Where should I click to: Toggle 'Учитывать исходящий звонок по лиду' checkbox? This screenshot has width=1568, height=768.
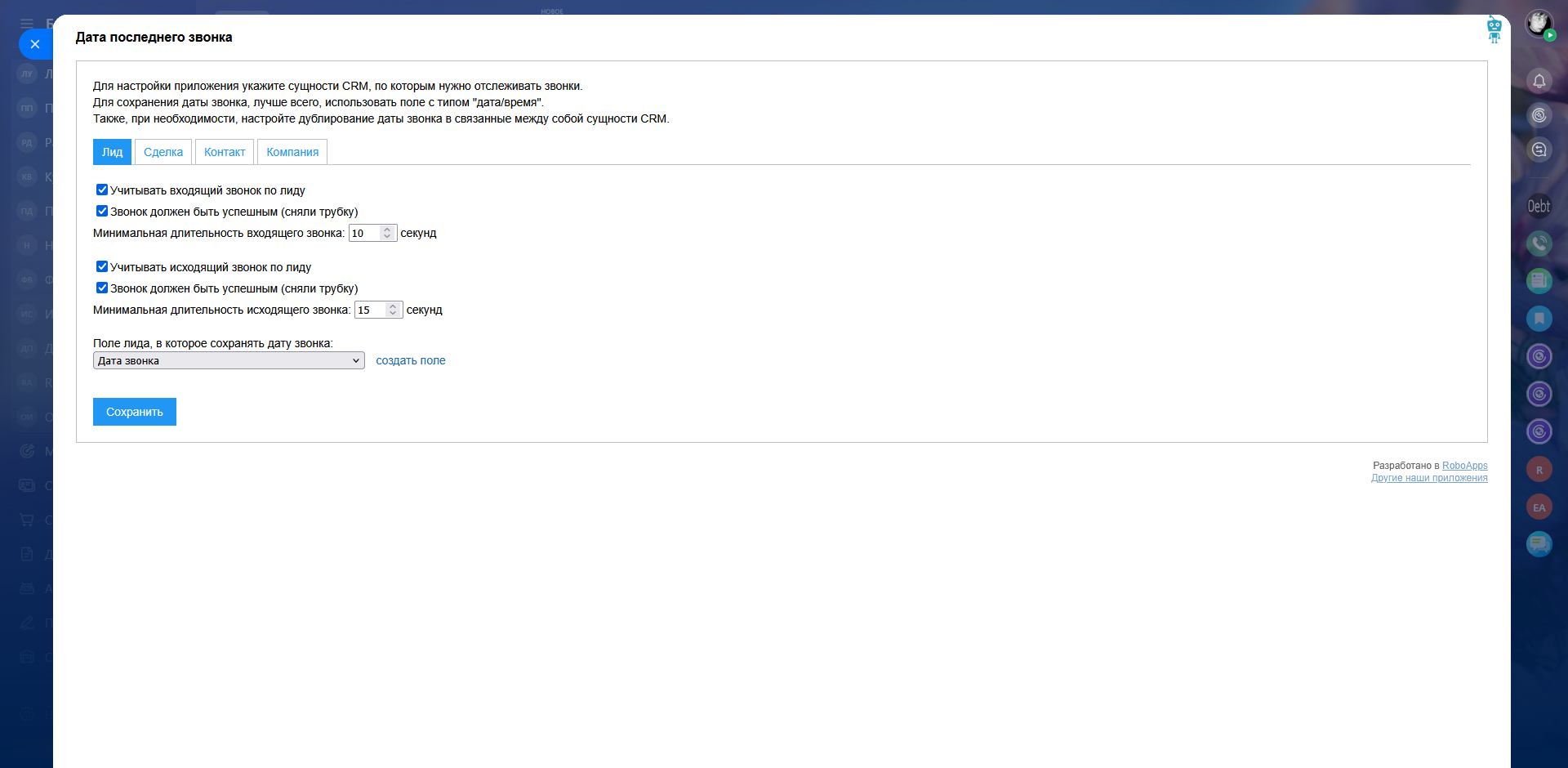(x=102, y=266)
